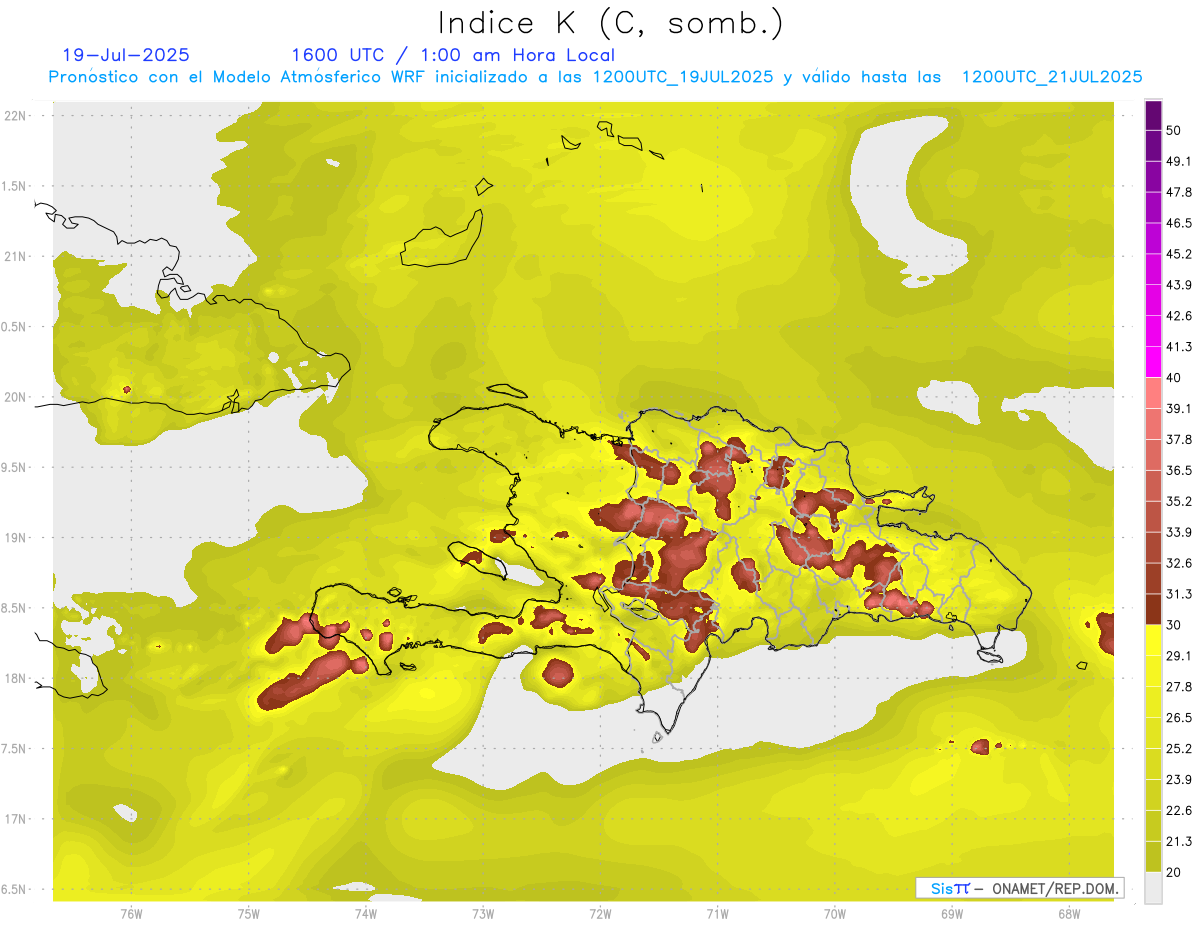Image resolution: width=1200 pixels, height=927 pixels.
Task: Select the '19-Jul-2025' date text
Action: (126, 55)
